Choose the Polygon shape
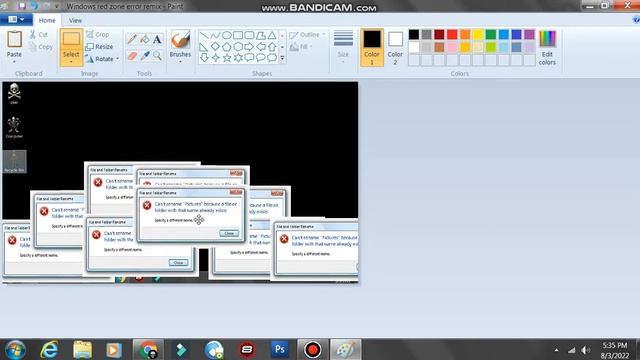The height and width of the screenshot is (360, 640). pos(260,36)
